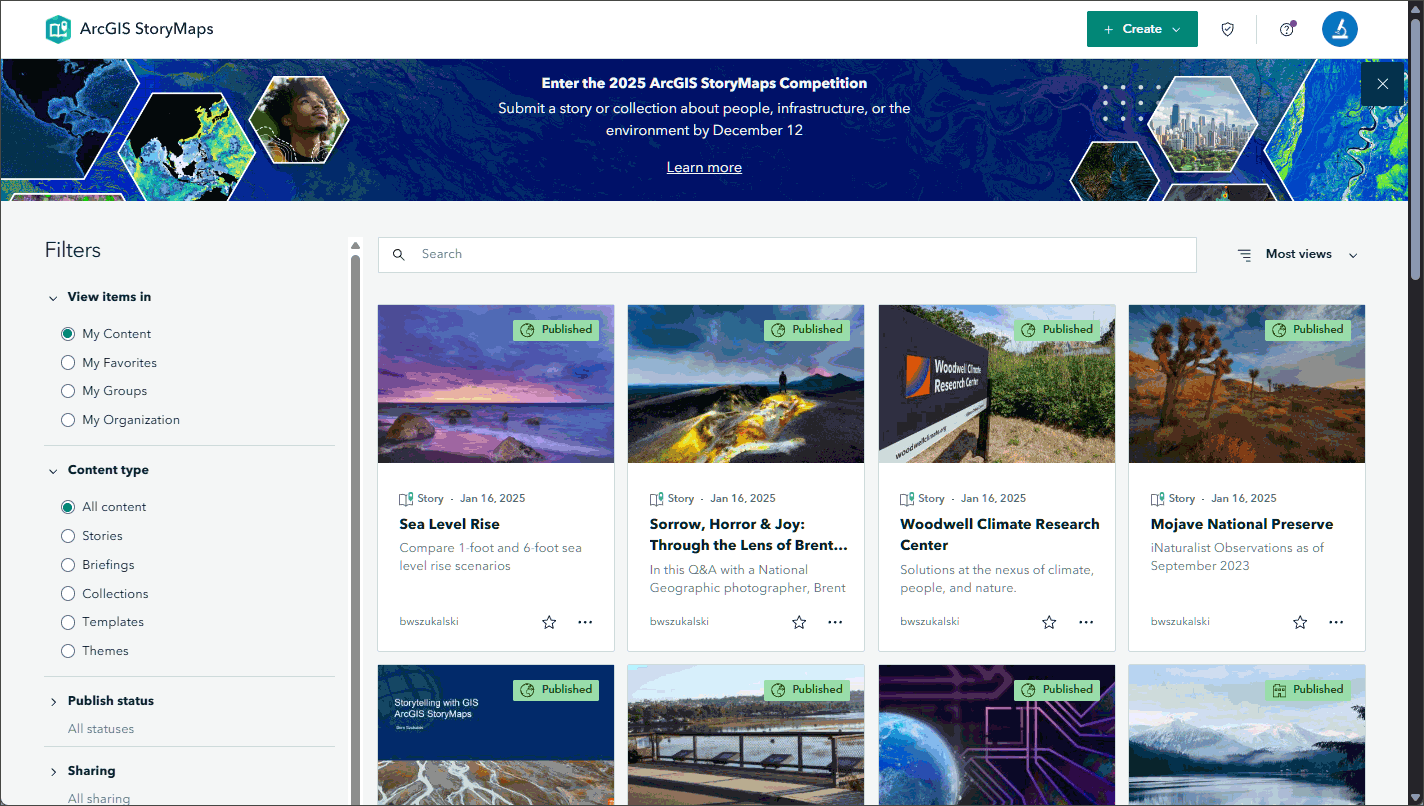This screenshot has height=806, width=1424.
Task: Expand the Publish status section
Action: tap(53, 701)
